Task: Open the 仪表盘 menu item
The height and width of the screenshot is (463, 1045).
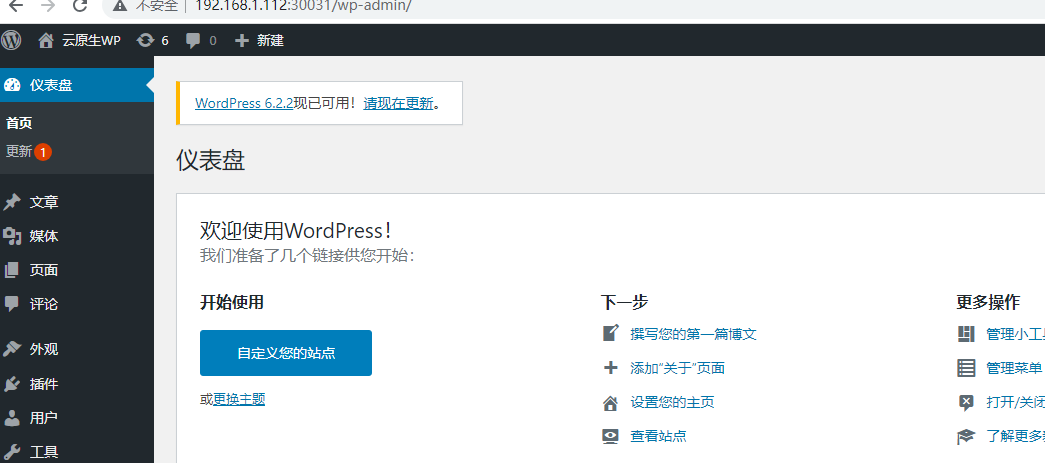Action: 77,85
